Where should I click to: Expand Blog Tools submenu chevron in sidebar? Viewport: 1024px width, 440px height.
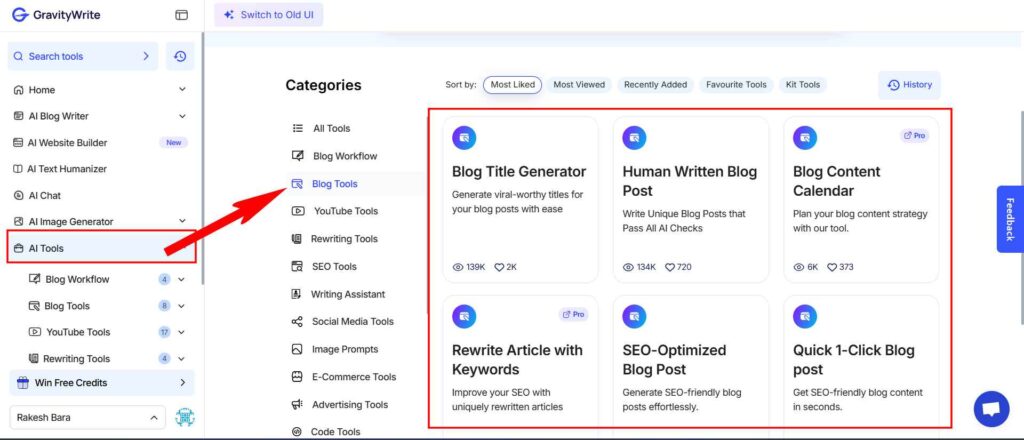click(182, 306)
